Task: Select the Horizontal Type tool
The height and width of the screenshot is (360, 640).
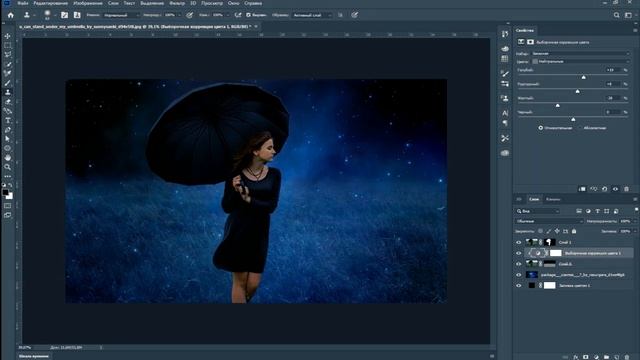Action: pyautogui.click(x=7, y=121)
